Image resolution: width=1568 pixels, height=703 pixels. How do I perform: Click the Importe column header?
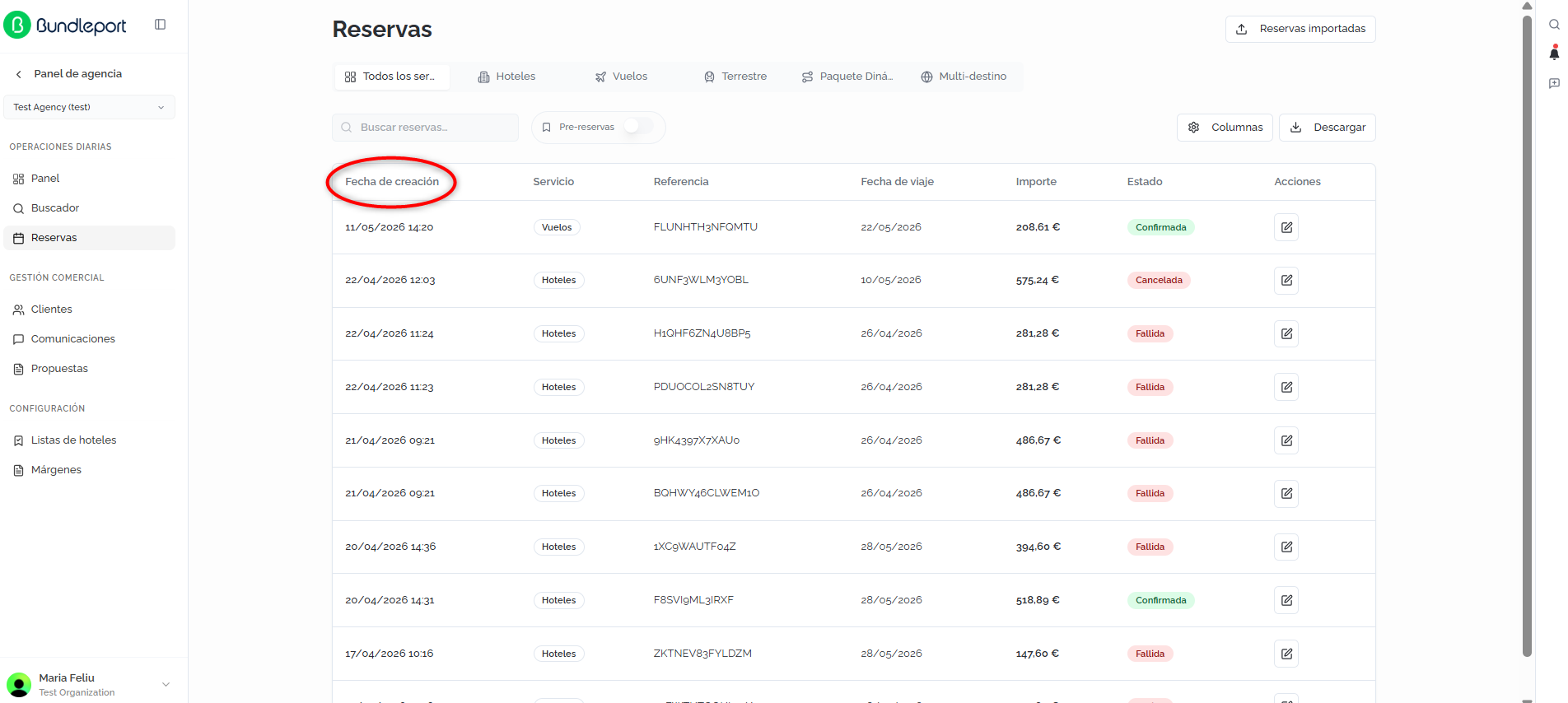click(x=1036, y=182)
